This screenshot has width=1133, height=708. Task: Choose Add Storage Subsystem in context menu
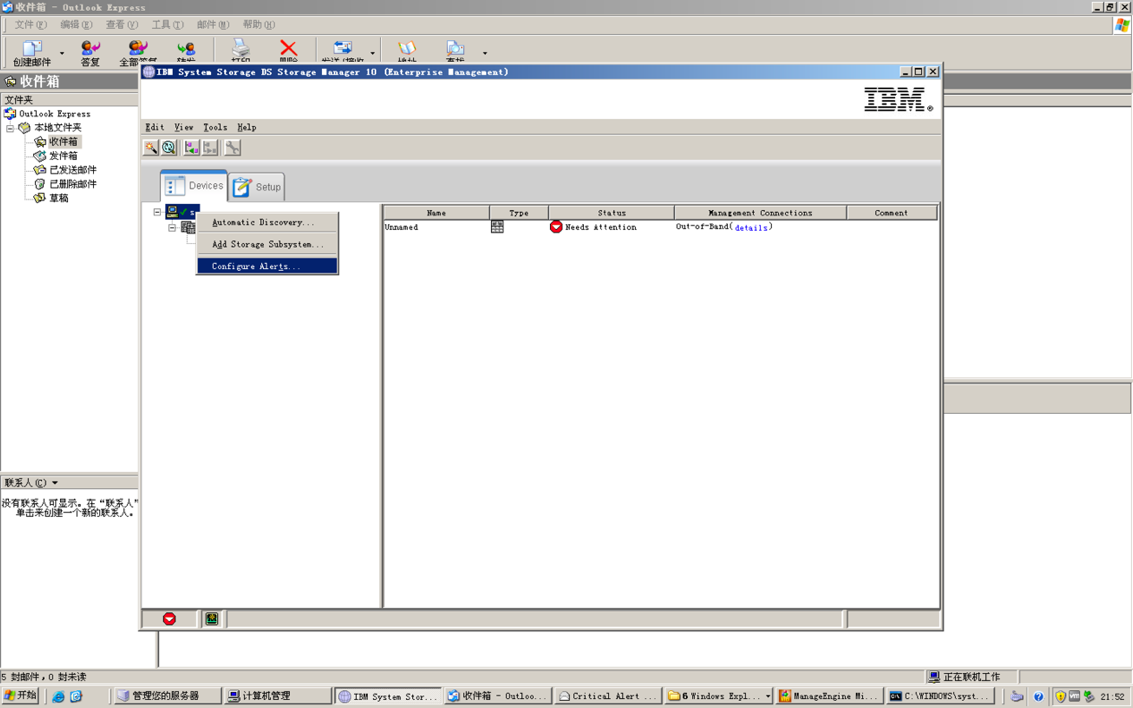tap(267, 244)
